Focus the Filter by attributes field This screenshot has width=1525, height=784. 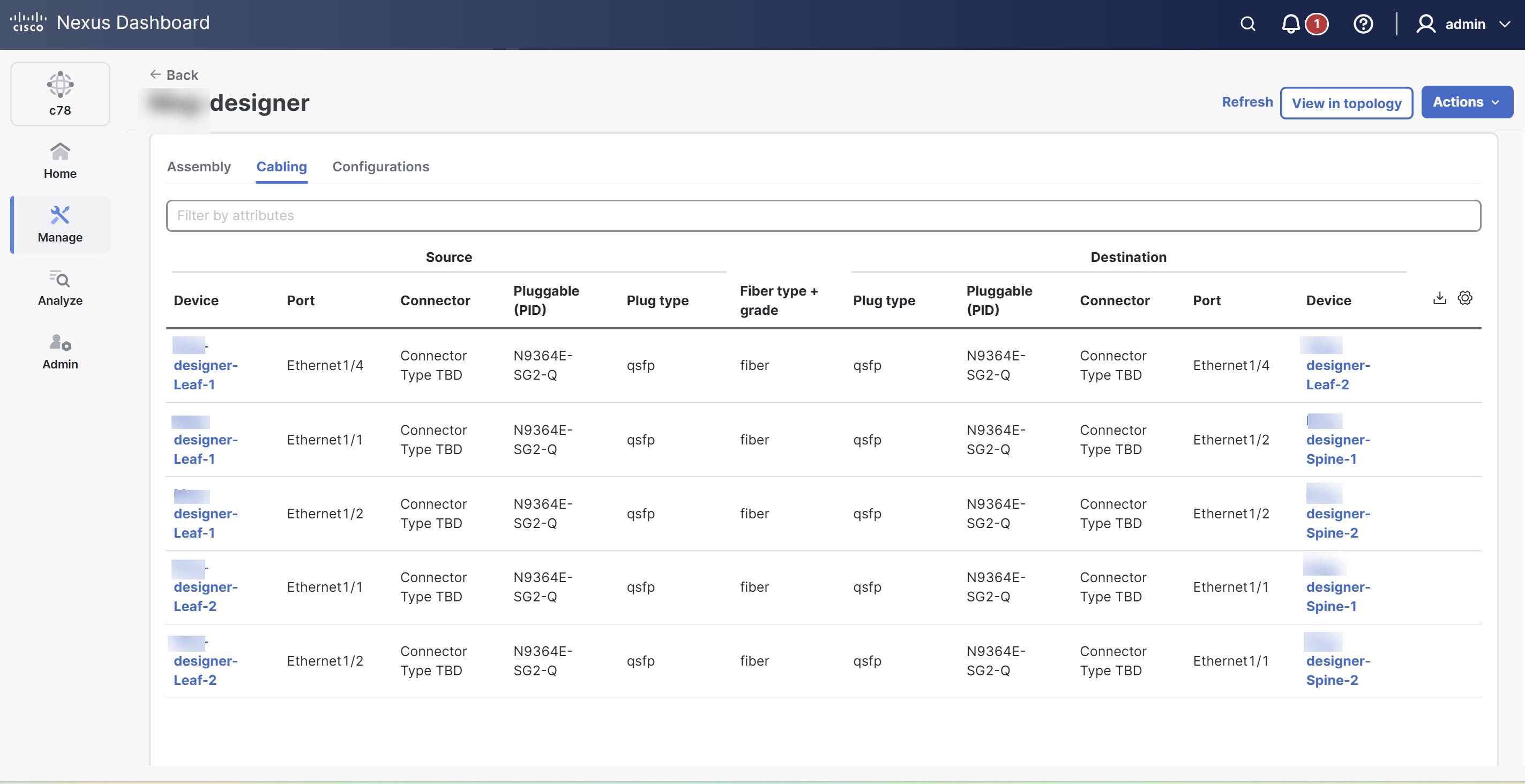click(x=823, y=215)
